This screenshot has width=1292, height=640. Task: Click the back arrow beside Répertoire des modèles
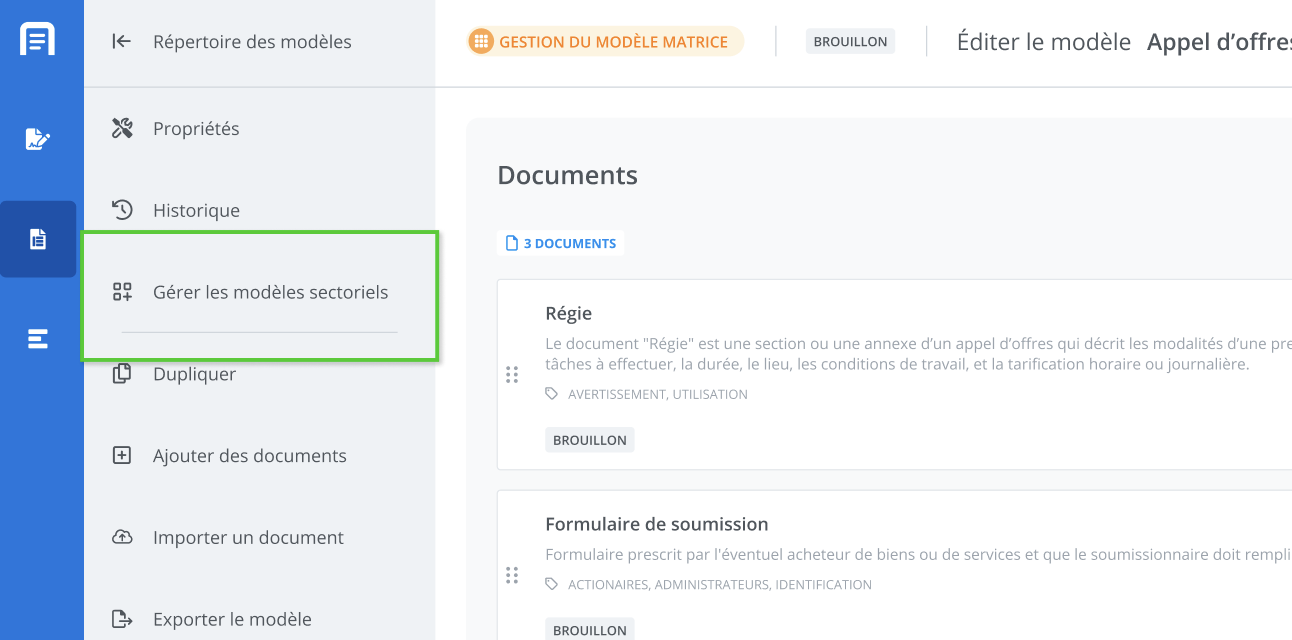pos(122,42)
